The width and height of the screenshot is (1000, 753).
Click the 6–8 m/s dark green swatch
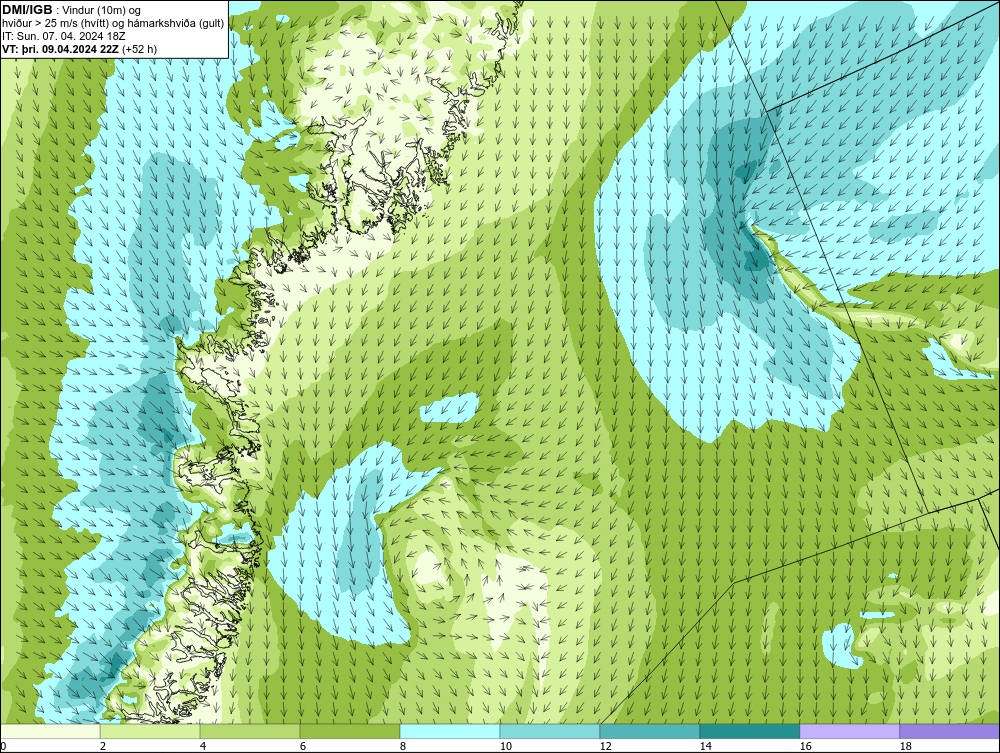tap(350, 731)
